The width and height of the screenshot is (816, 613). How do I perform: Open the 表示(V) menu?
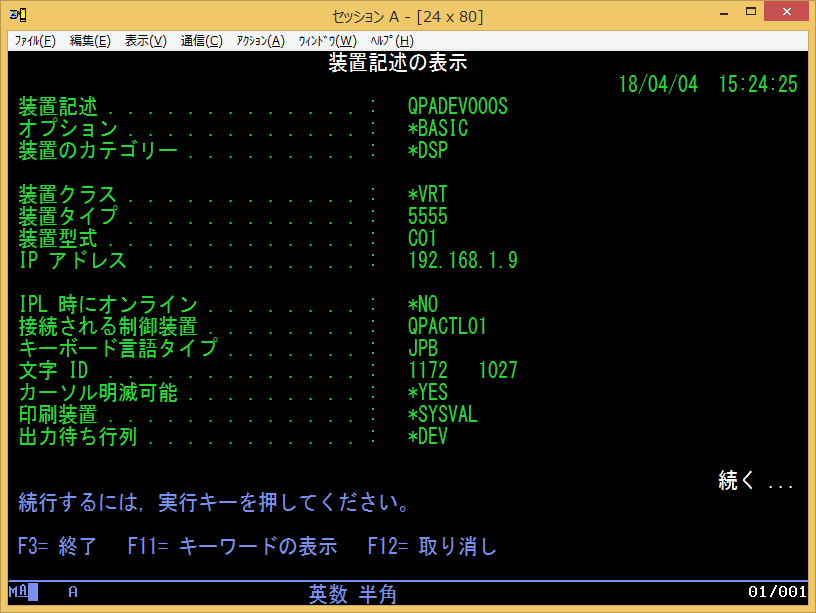[x=145, y=41]
